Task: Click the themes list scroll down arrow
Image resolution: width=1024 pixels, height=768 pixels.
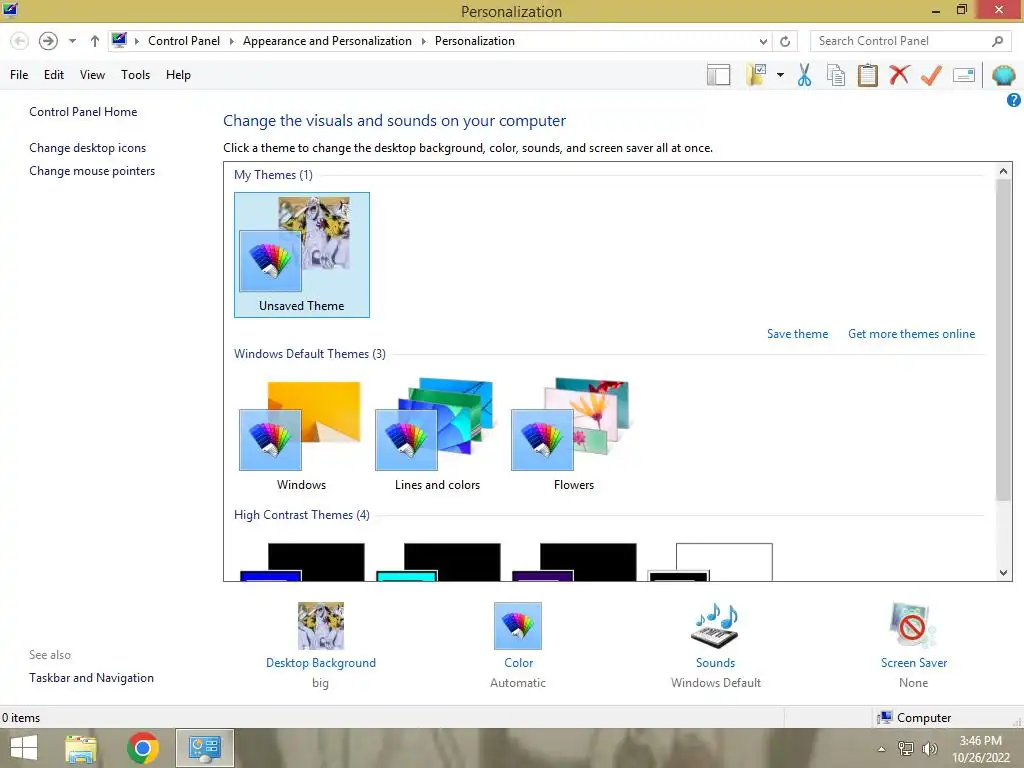Action: click(1003, 573)
